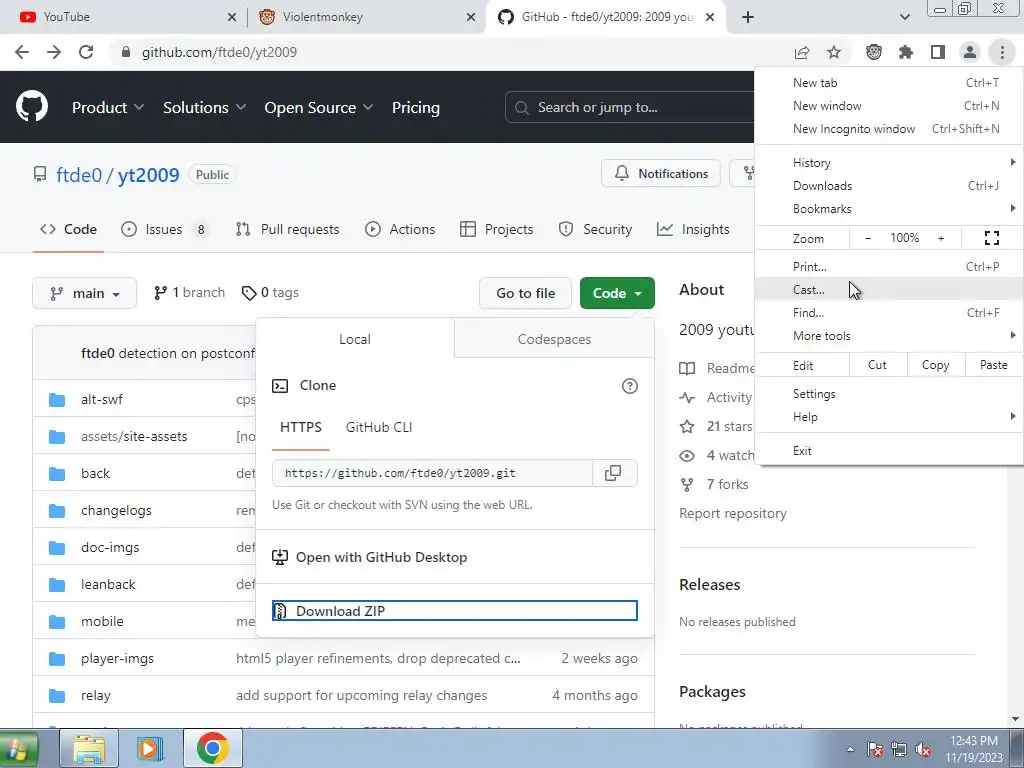
Task: Click the clone URL text field
Action: pyautogui.click(x=432, y=473)
